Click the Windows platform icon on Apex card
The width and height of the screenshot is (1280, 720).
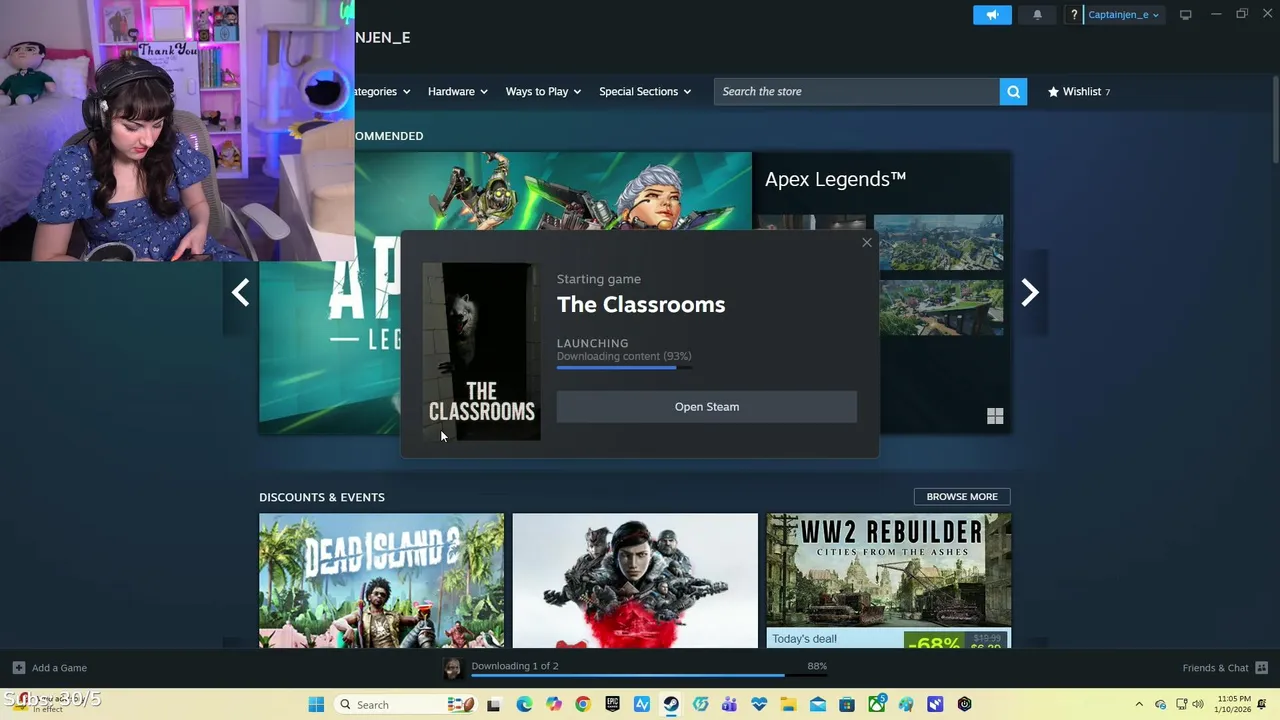[x=995, y=416]
